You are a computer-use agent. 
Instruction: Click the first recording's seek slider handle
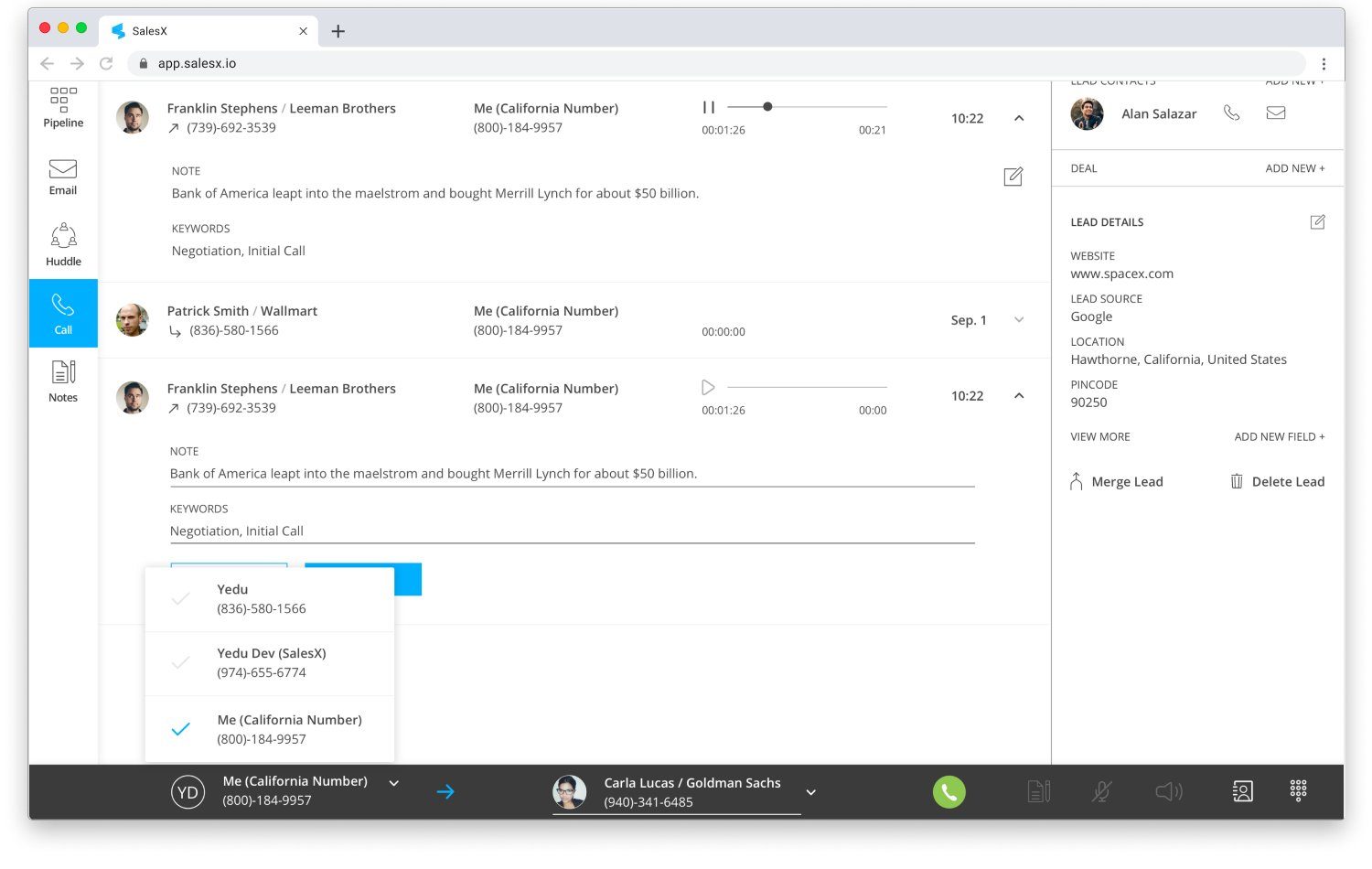pyautogui.click(x=767, y=107)
